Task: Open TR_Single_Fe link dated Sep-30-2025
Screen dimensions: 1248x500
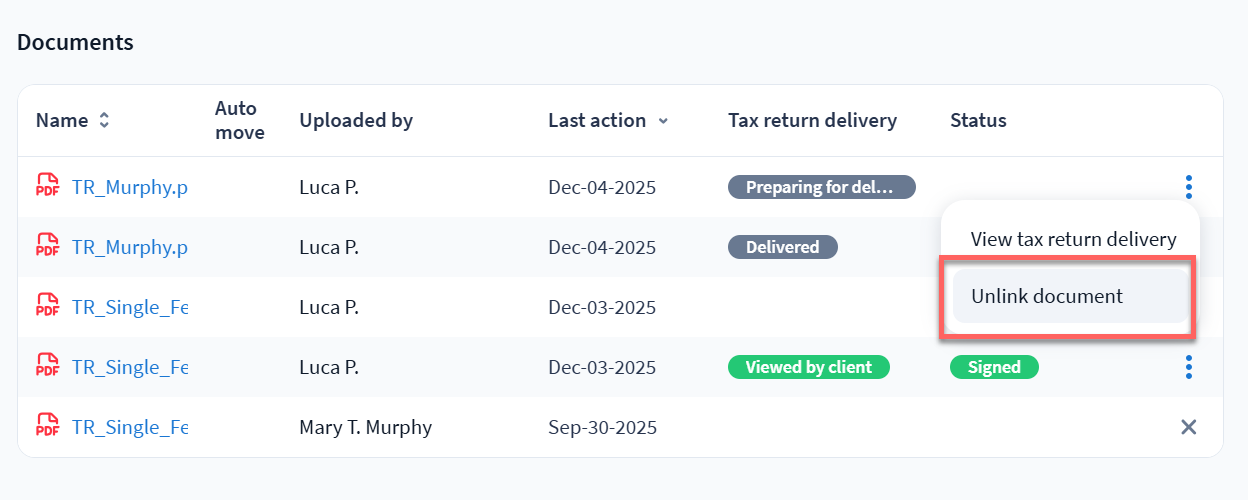Action: [130, 427]
